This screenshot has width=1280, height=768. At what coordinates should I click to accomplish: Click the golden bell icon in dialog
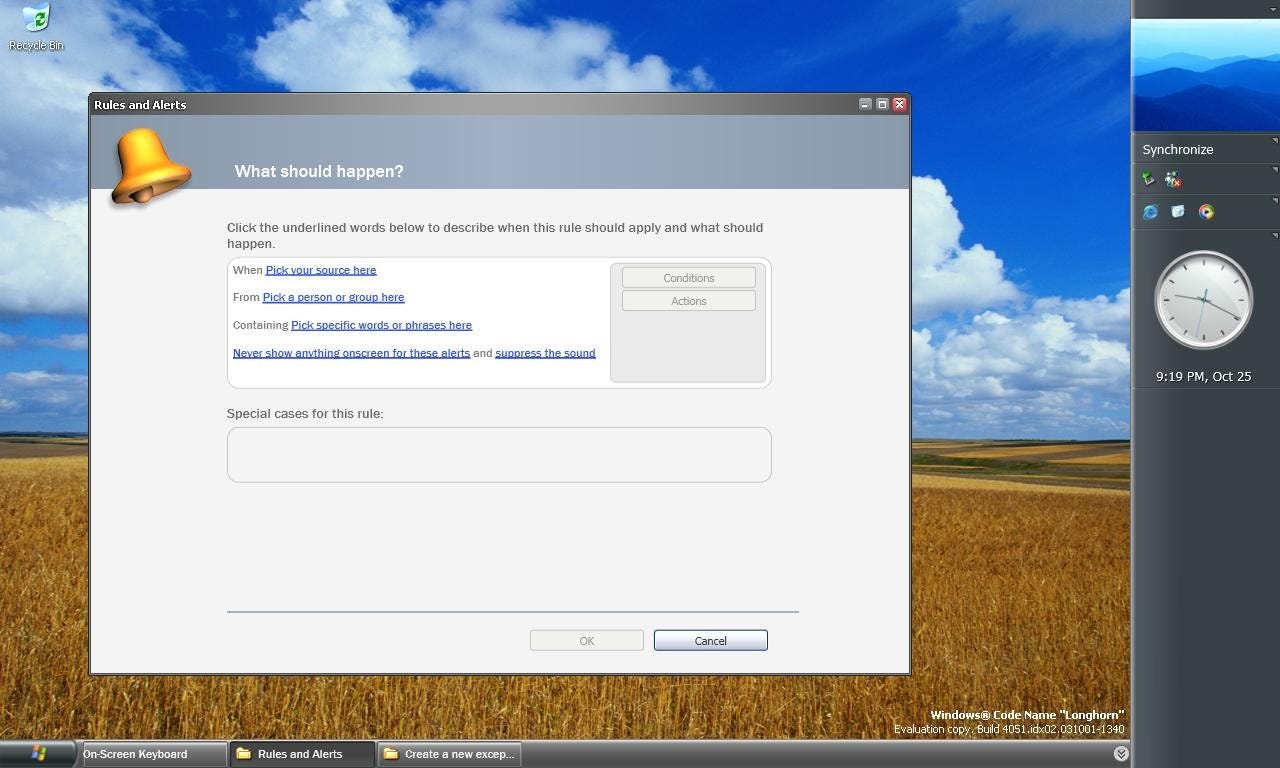150,166
